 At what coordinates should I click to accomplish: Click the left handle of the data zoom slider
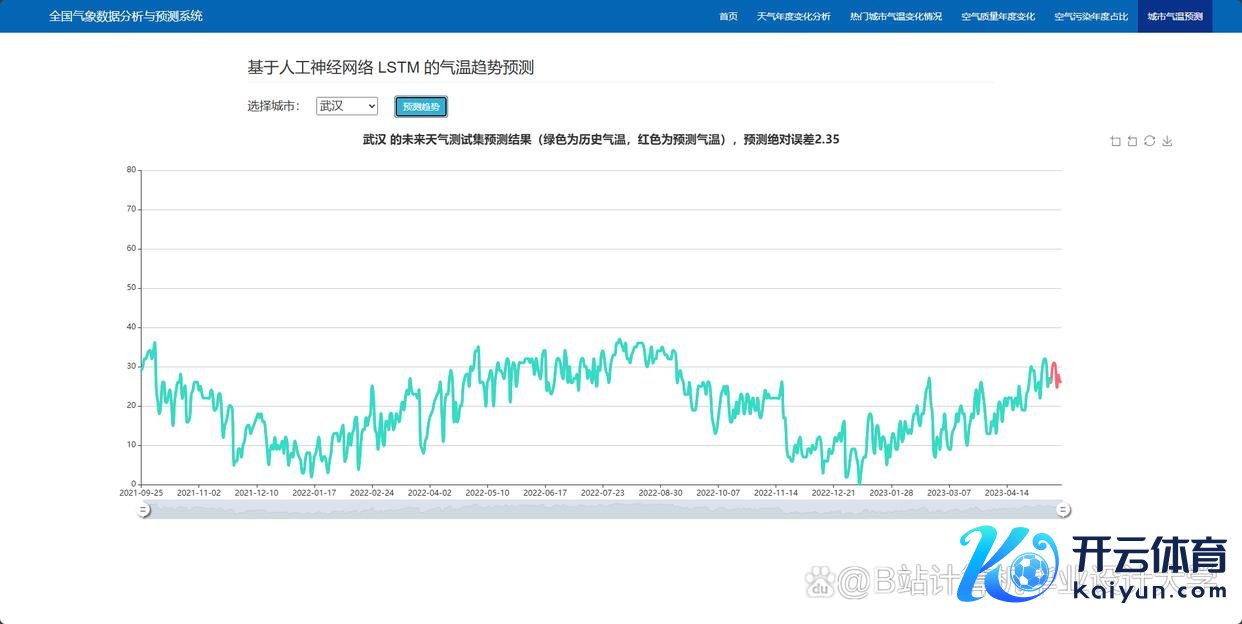pos(143,510)
